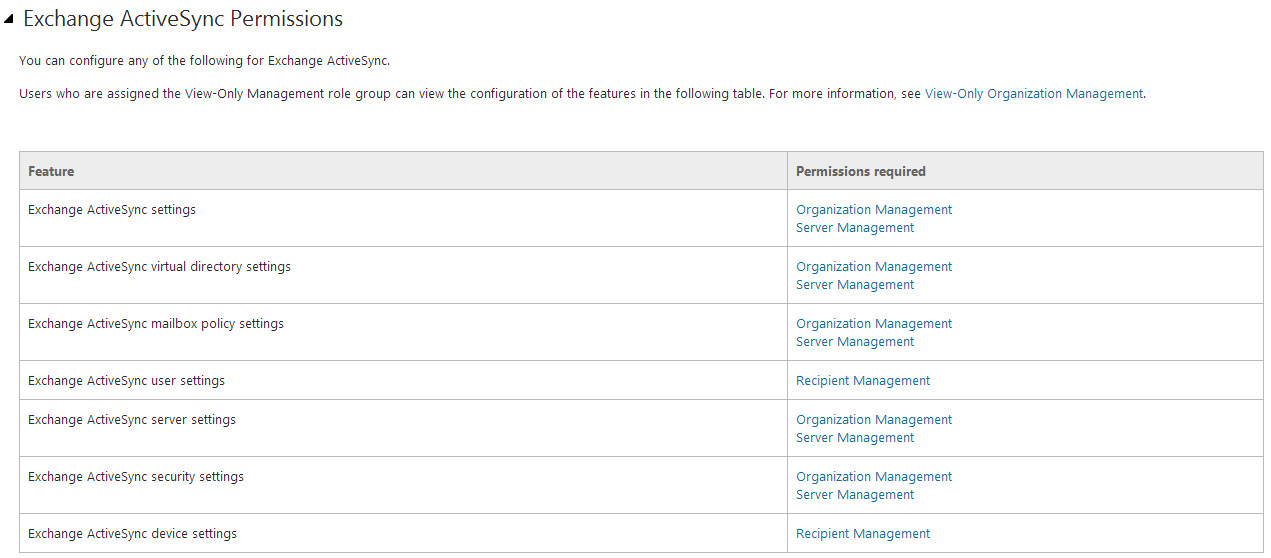The width and height of the screenshot is (1271, 558).
Task: Click the sentence about View-Only Management role group
Action: coord(582,93)
